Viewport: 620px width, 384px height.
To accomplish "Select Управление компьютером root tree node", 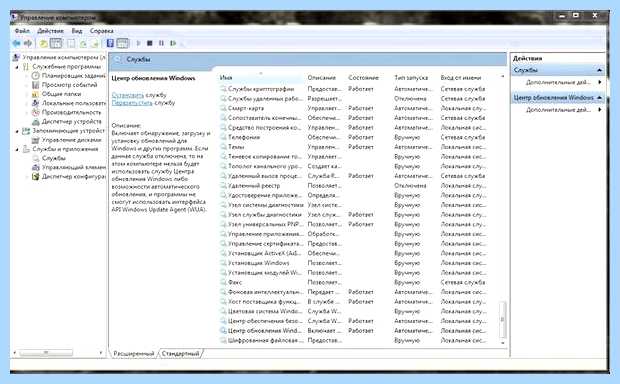I will click(x=63, y=57).
